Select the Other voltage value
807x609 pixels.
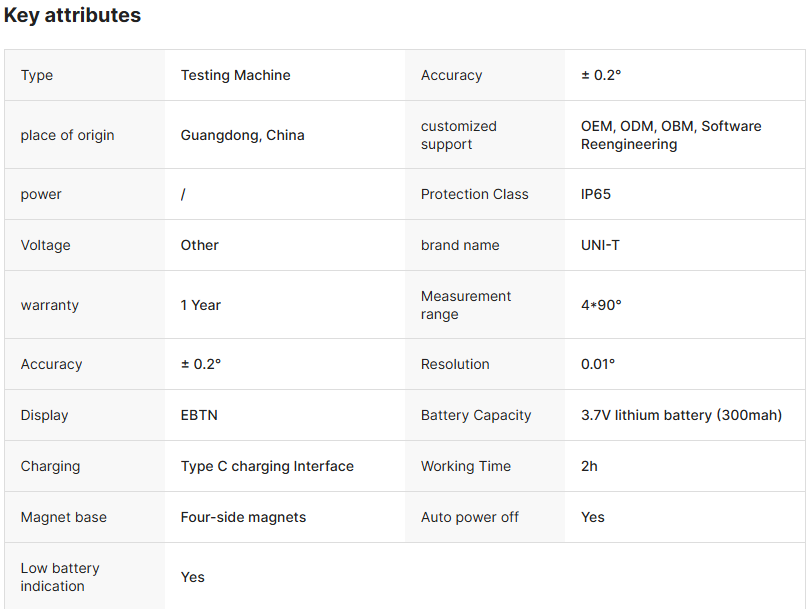199,245
